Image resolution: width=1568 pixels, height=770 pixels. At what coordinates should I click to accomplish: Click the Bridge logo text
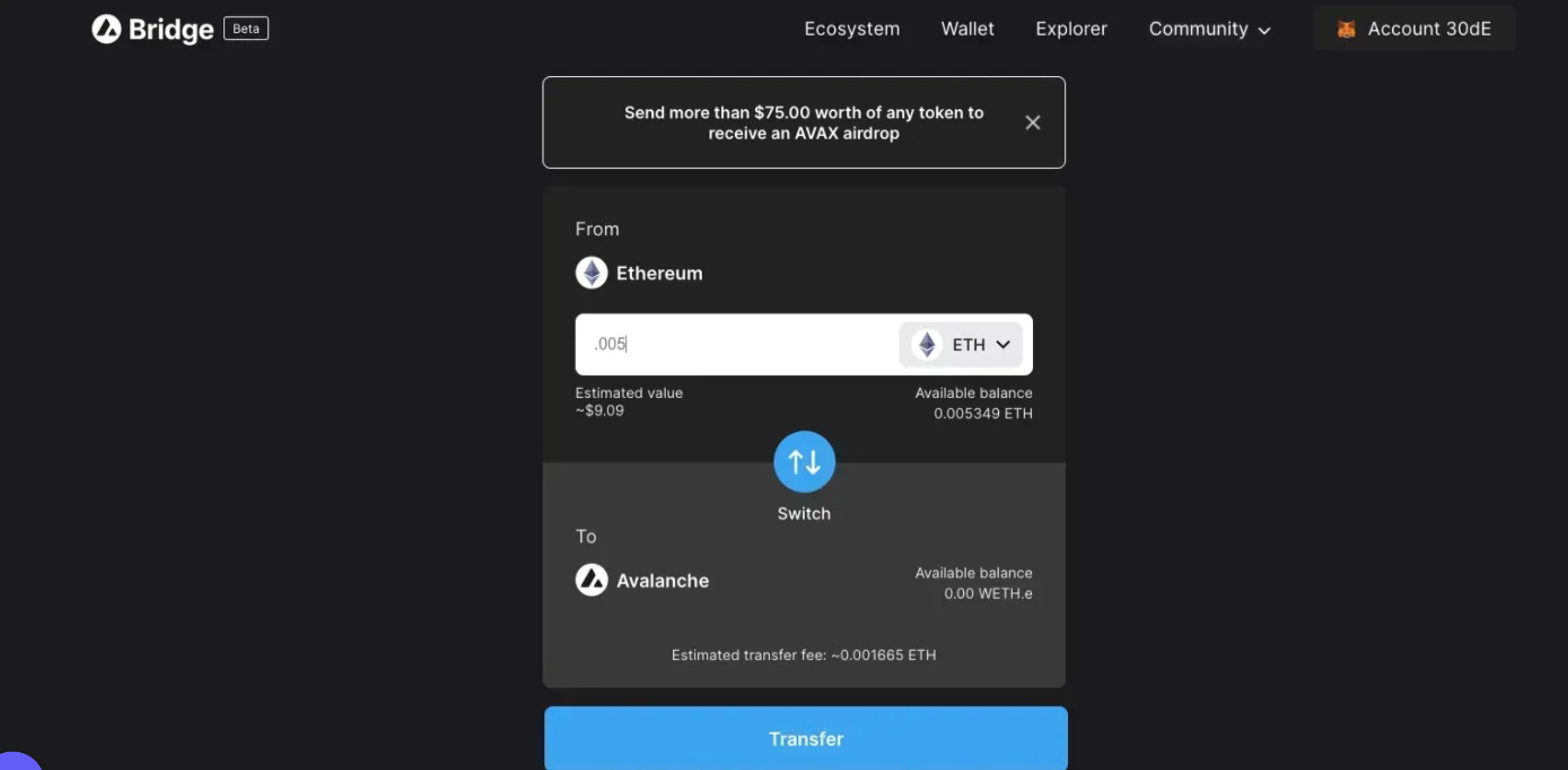[x=171, y=30]
